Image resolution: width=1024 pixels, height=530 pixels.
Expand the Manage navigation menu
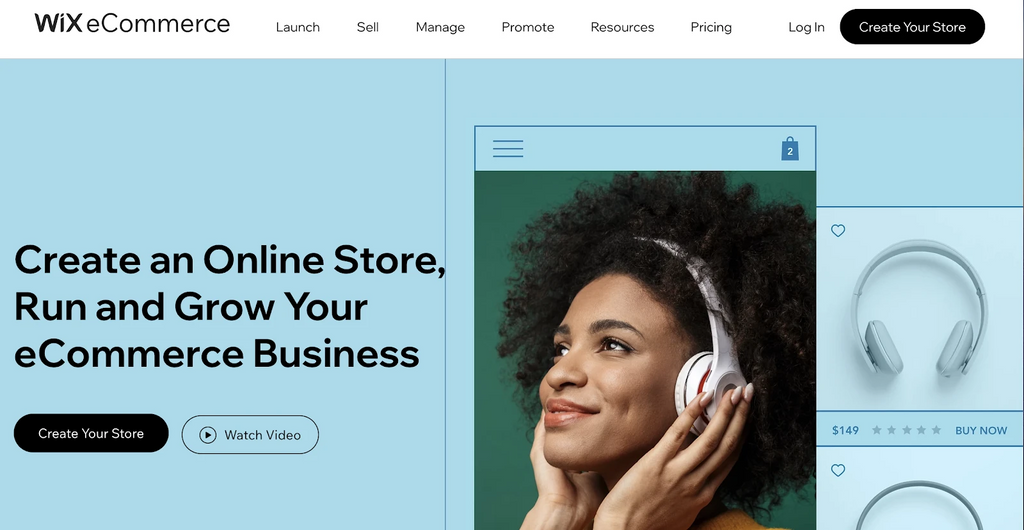(x=440, y=27)
